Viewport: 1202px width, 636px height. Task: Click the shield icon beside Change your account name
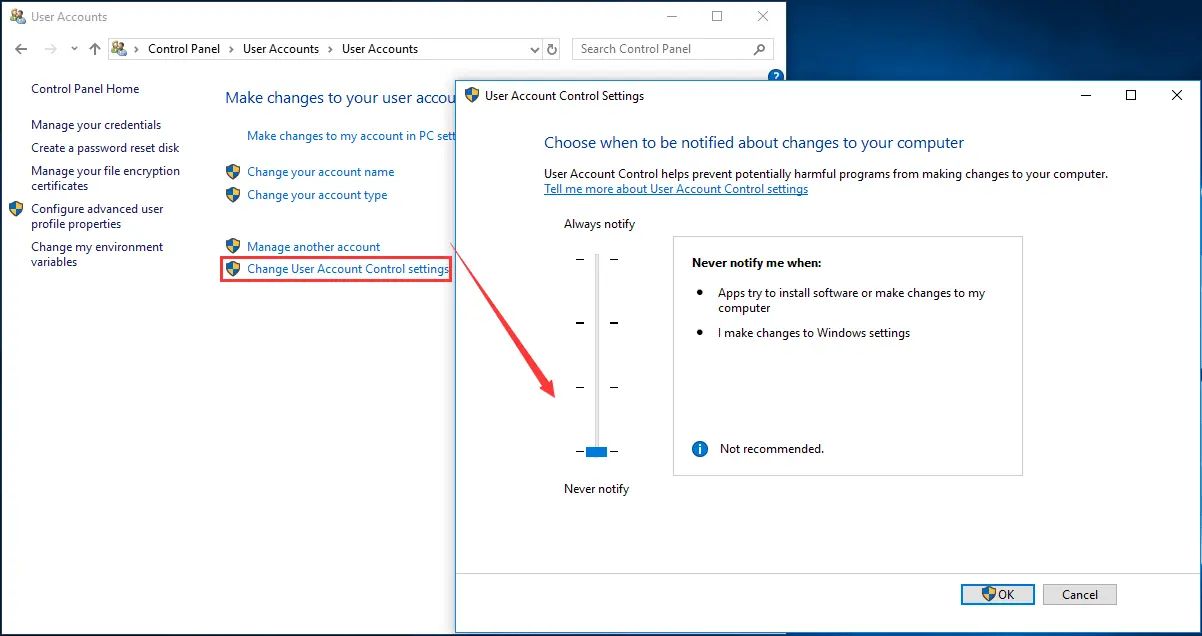tap(233, 171)
